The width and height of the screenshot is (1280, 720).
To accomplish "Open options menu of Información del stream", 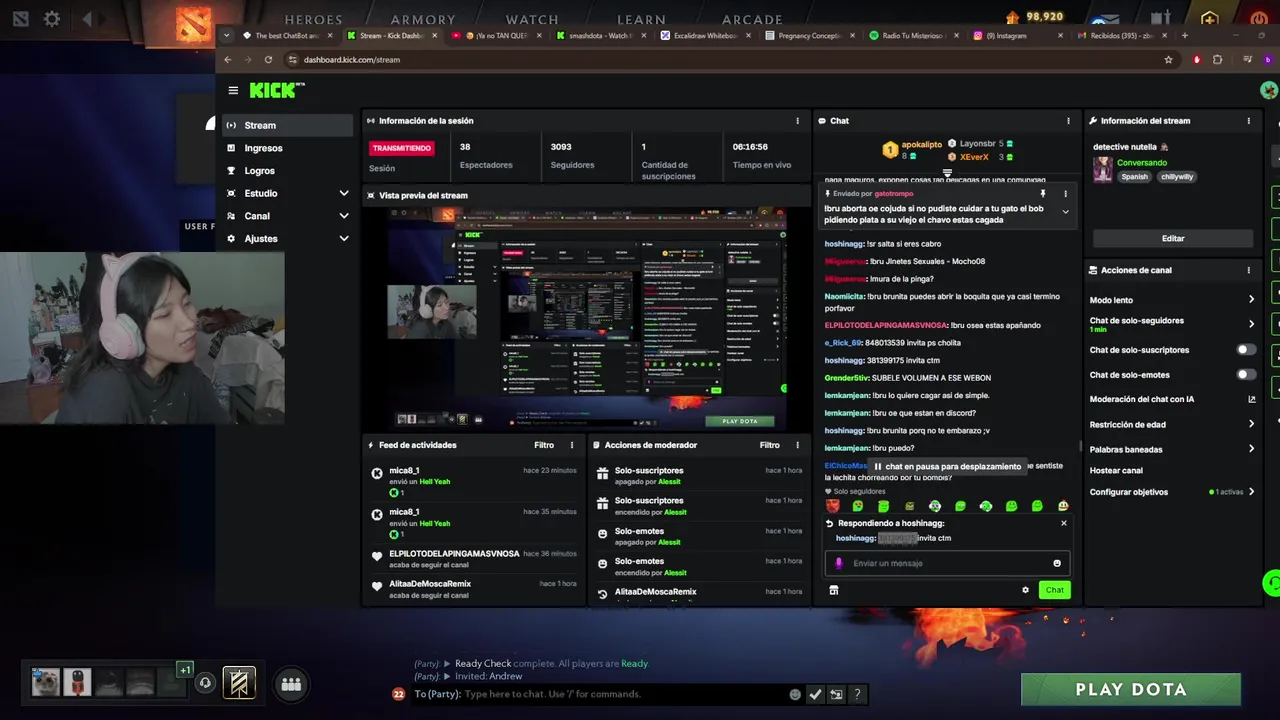I will 1248,121.
